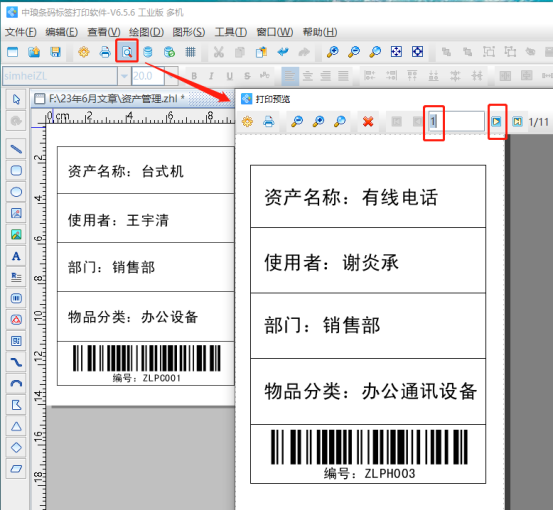Open the 窗口(W) menu

(275, 32)
